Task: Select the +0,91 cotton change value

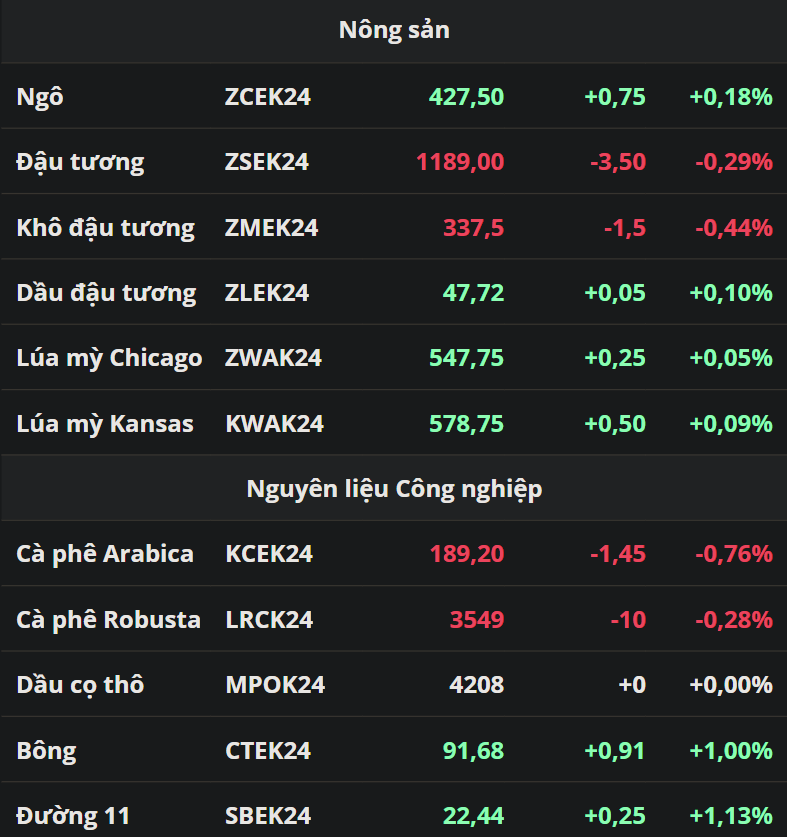Action: pyautogui.click(x=615, y=751)
